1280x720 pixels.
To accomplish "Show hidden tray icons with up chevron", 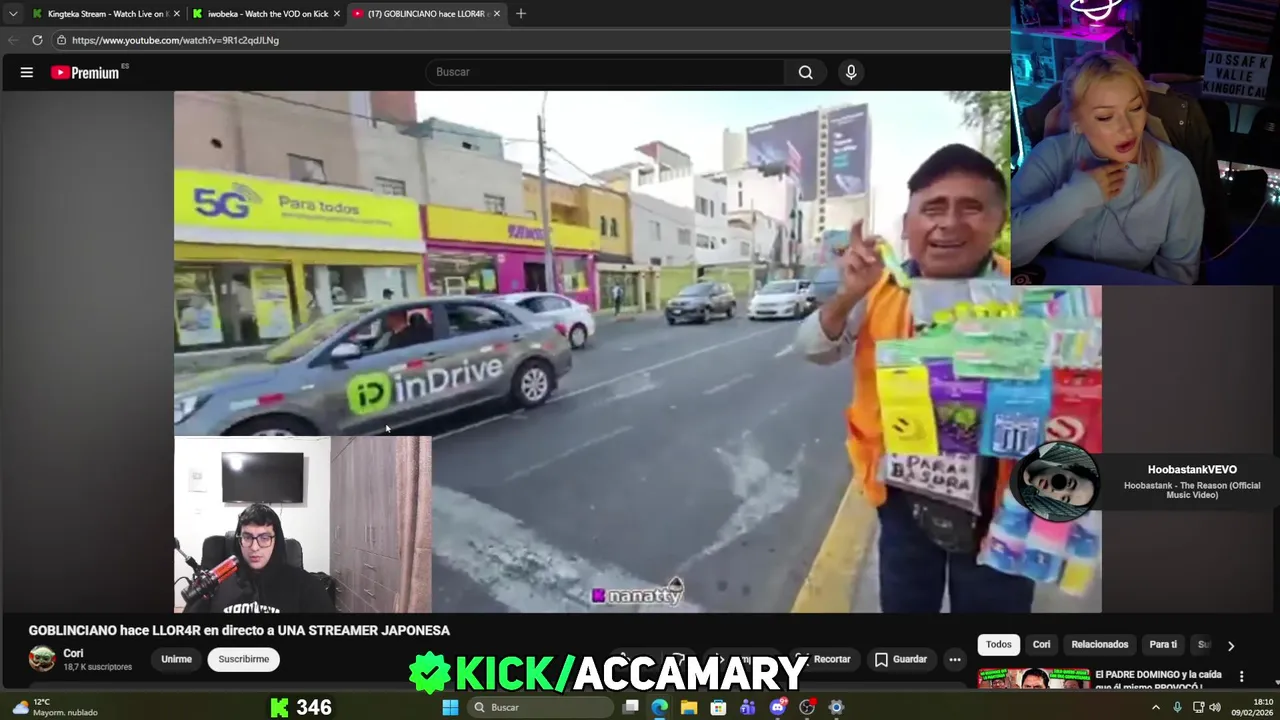I will click(1156, 707).
